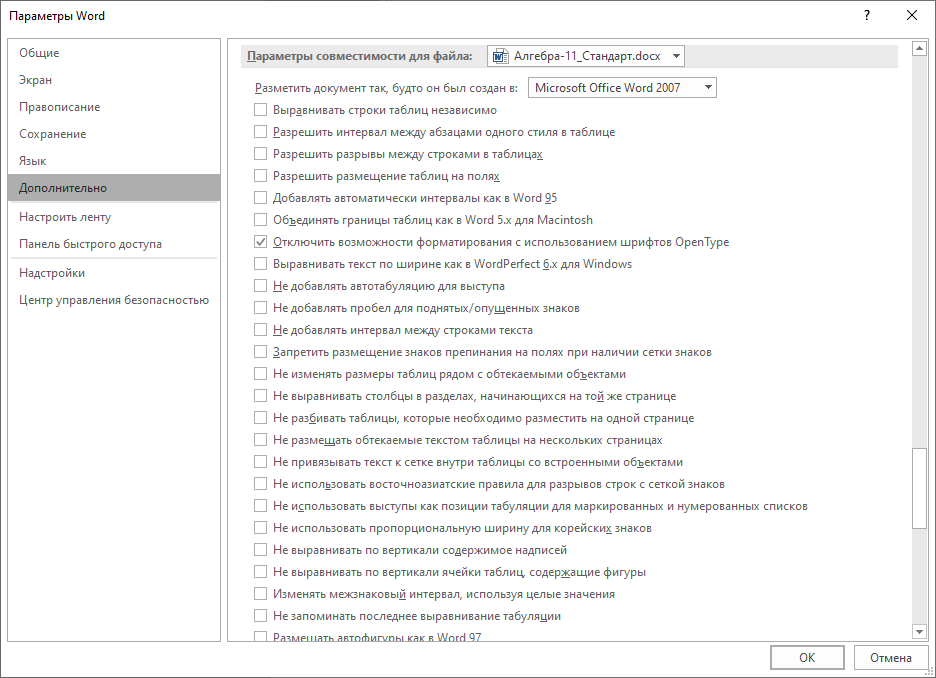
Task: Open Настроить ленту settings
Action: (x=114, y=217)
